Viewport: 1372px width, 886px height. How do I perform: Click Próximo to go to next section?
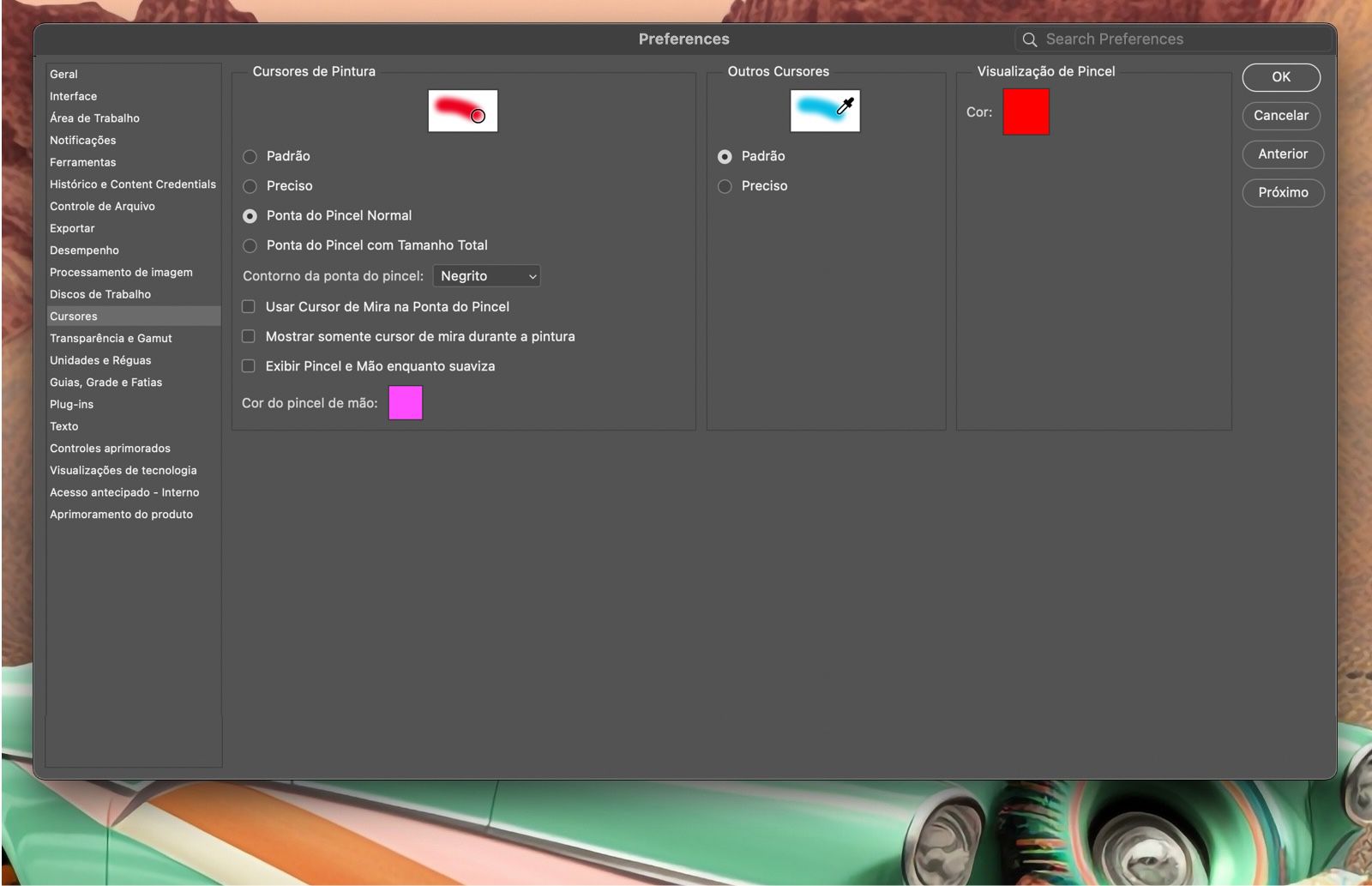click(x=1283, y=193)
